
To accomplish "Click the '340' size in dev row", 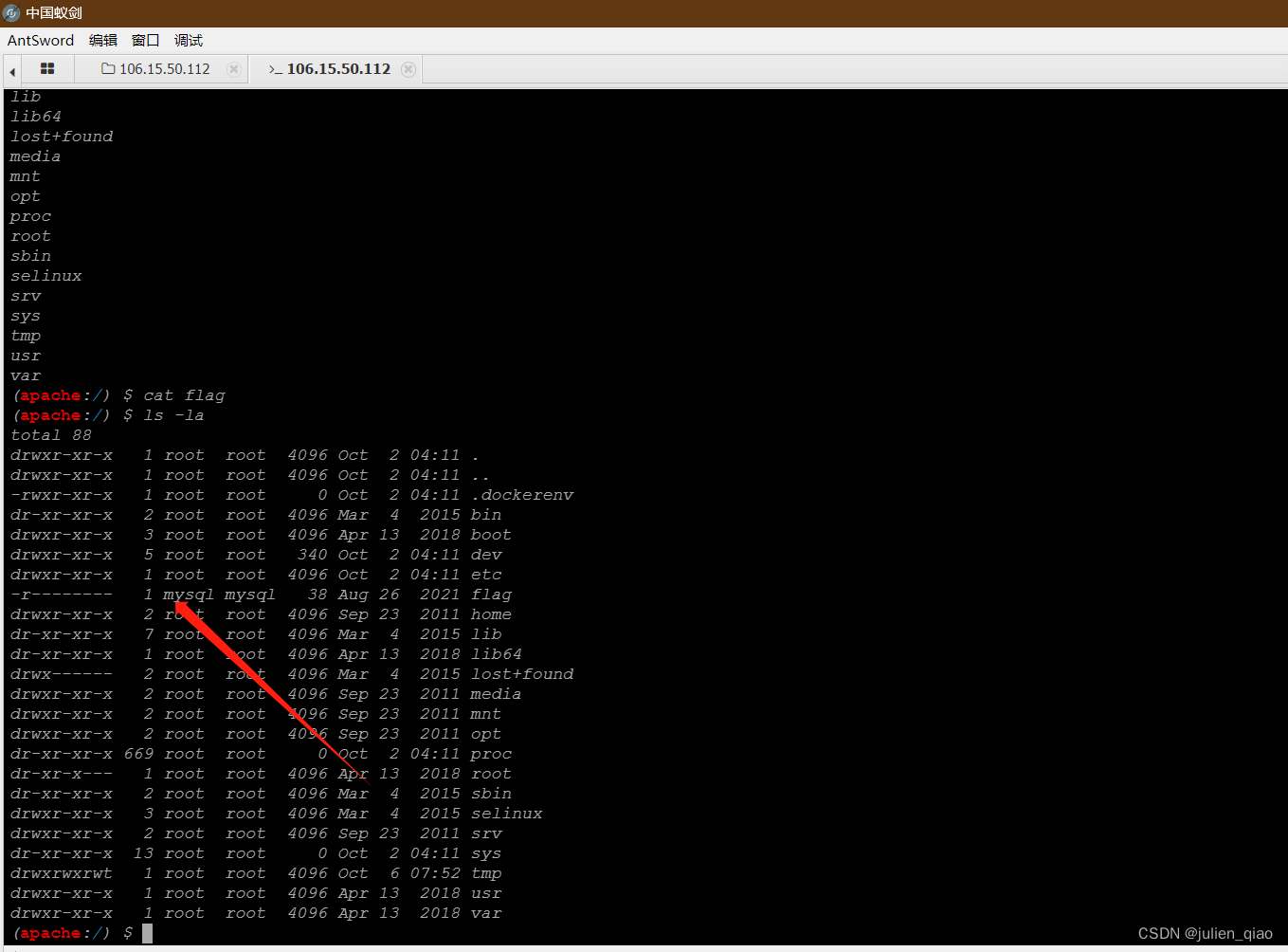I will [x=312, y=555].
